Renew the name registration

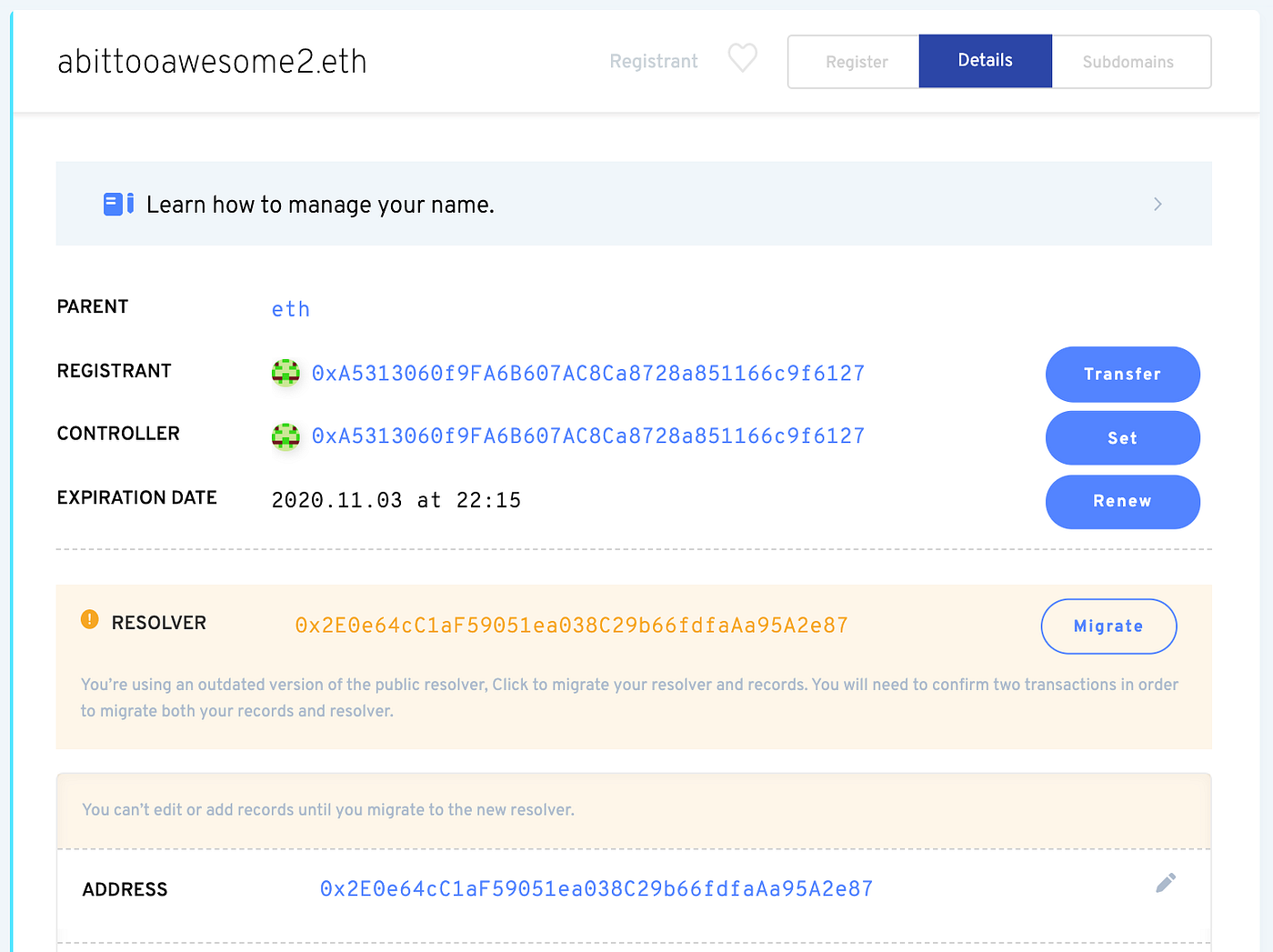[1123, 502]
